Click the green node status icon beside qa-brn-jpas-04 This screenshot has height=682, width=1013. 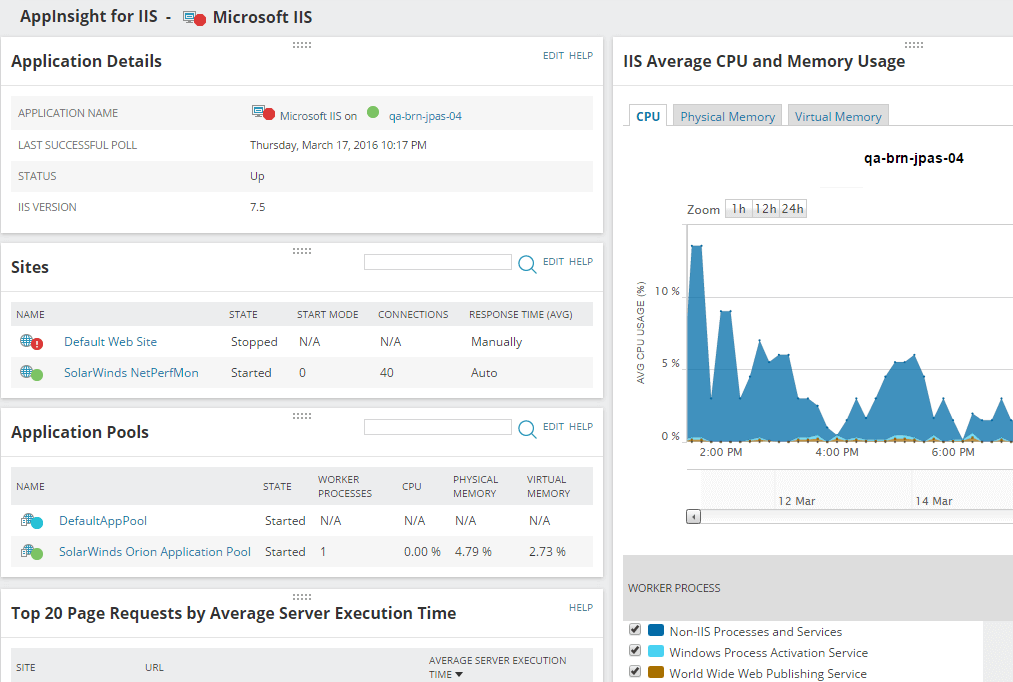pos(373,112)
